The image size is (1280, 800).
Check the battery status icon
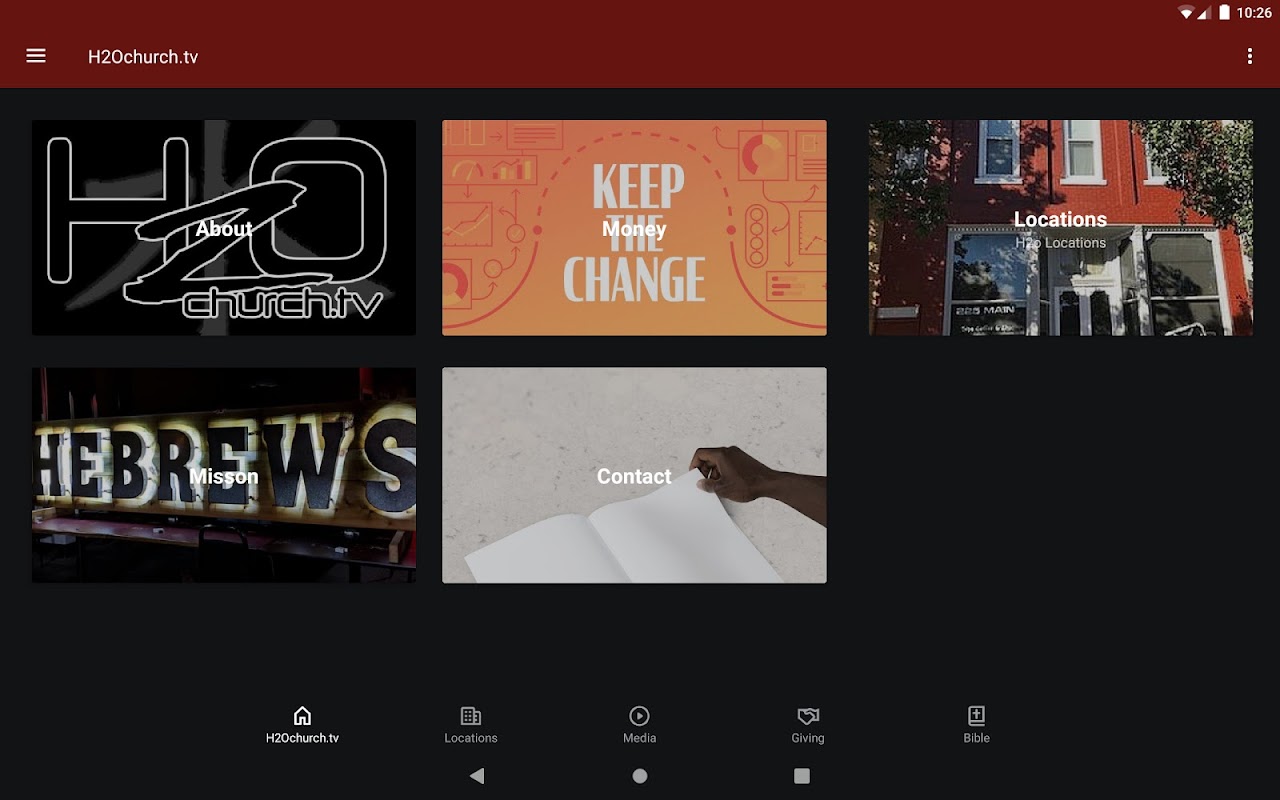click(x=1224, y=13)
